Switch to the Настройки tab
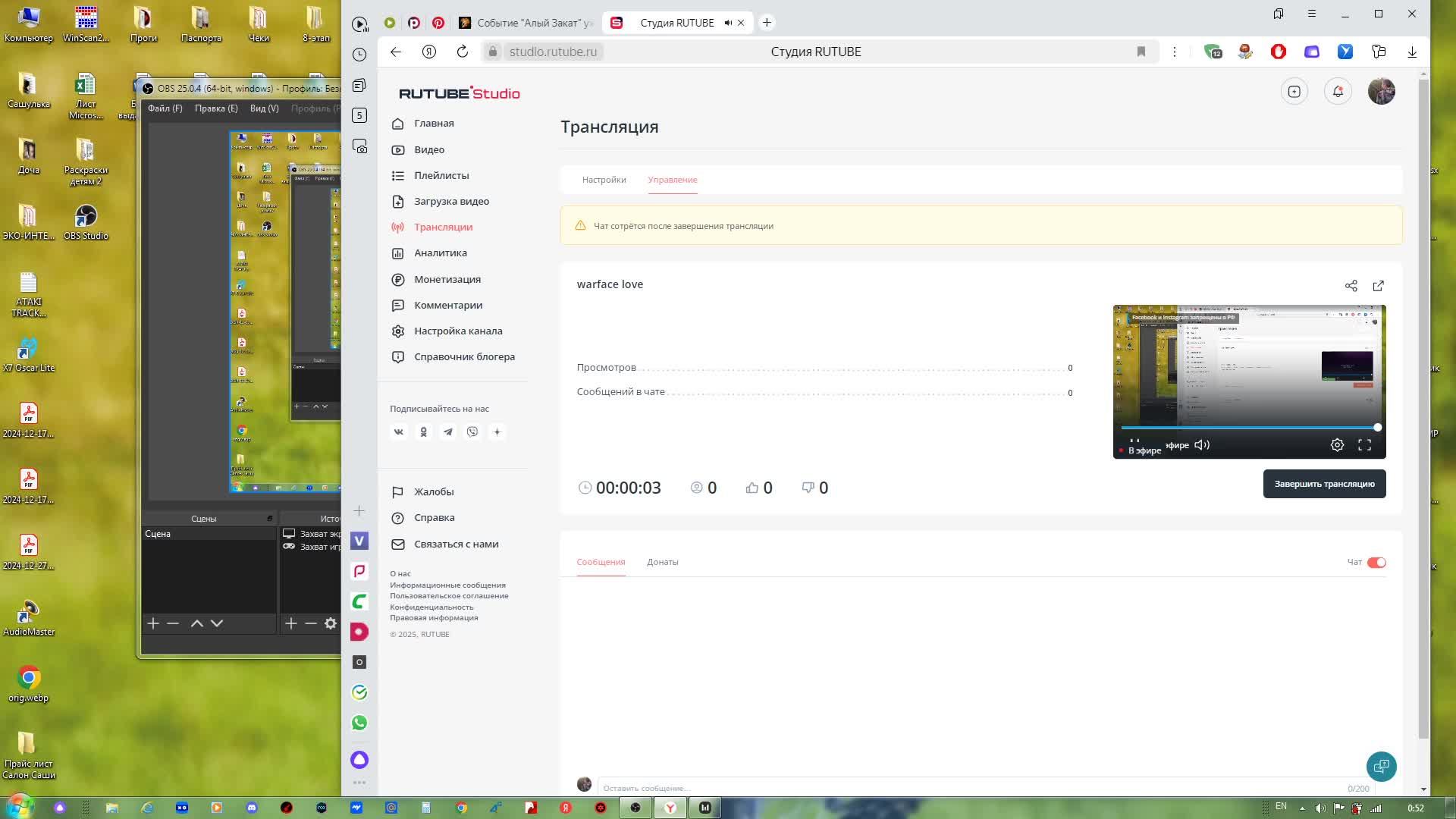The width and height of the screenshot is (1456, 819). 604,180
